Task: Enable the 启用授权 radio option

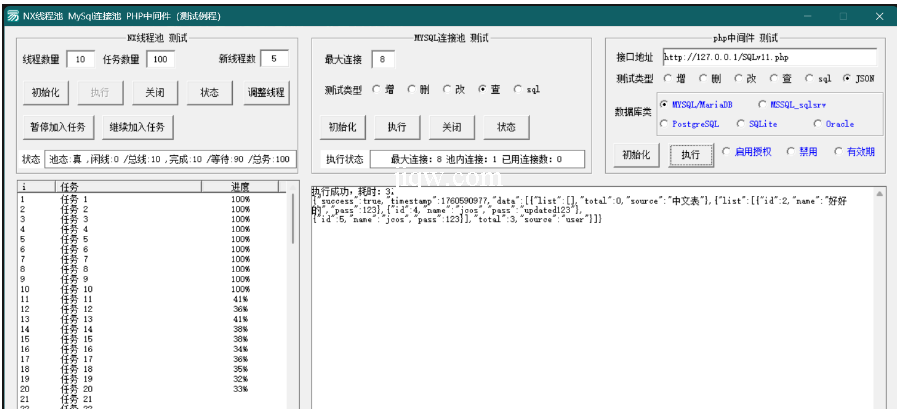Action: pos(727,153)
